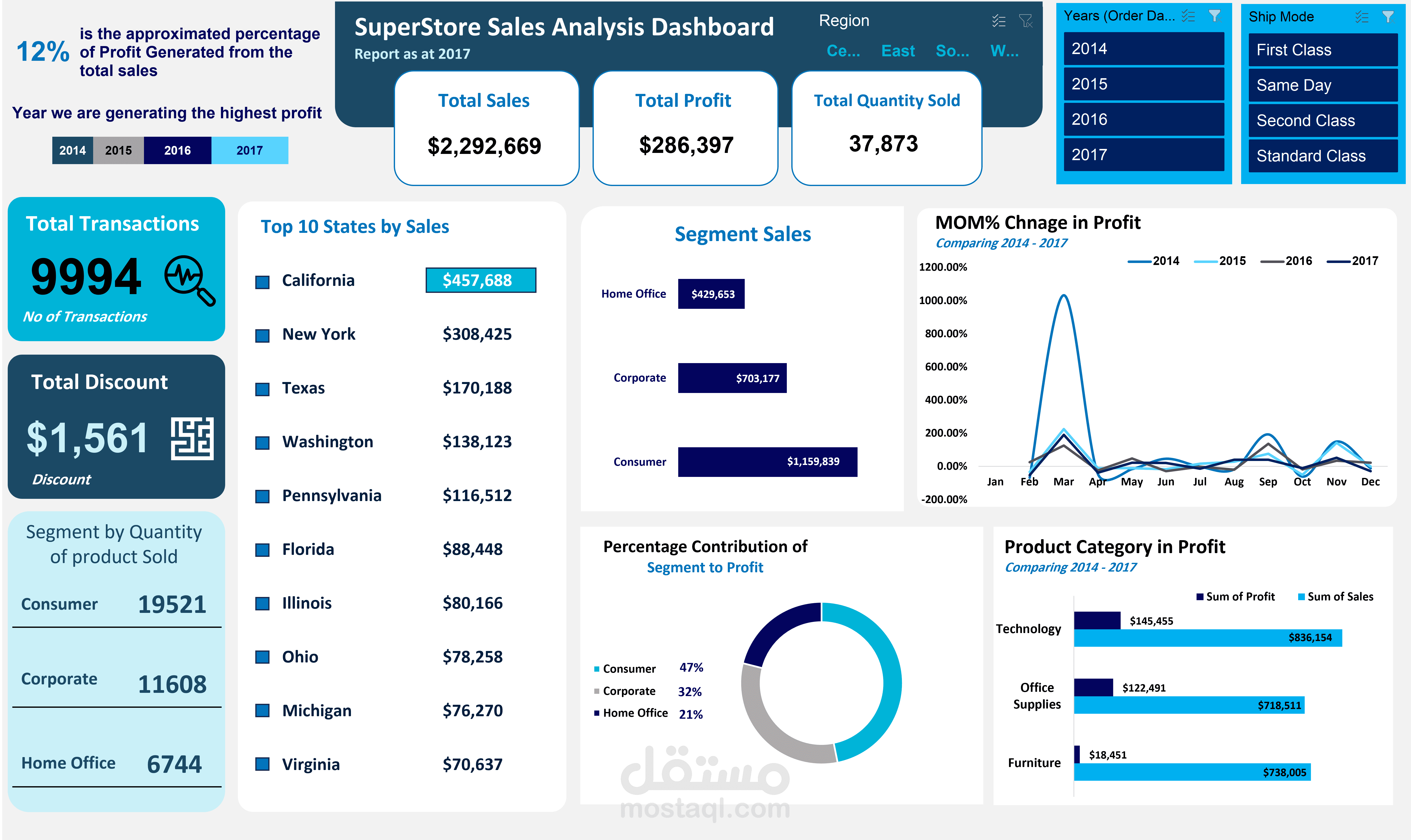Select Second Class ship mode

click(x=1323, y=121)
